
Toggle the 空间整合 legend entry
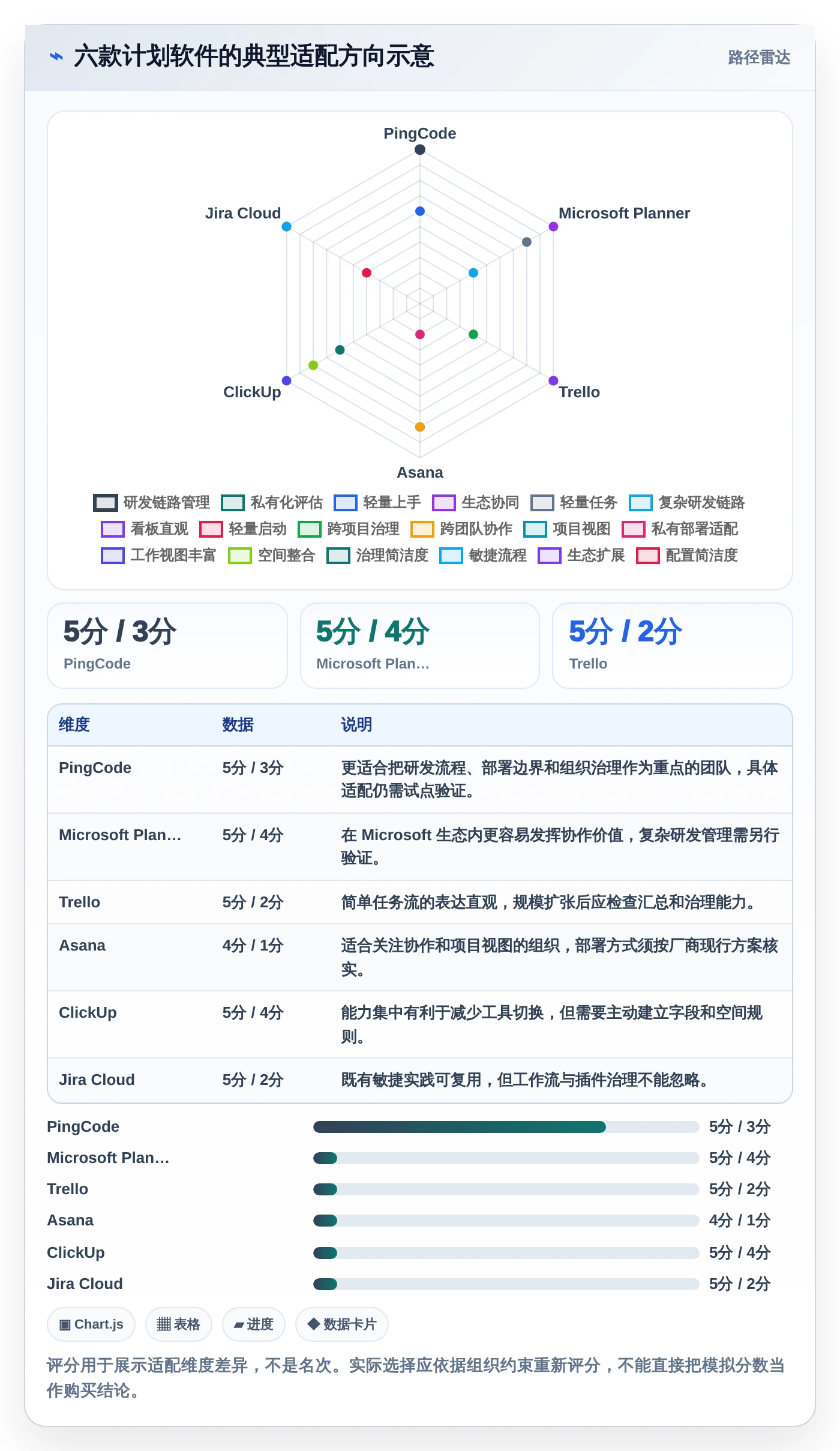(x=272, y=555)
